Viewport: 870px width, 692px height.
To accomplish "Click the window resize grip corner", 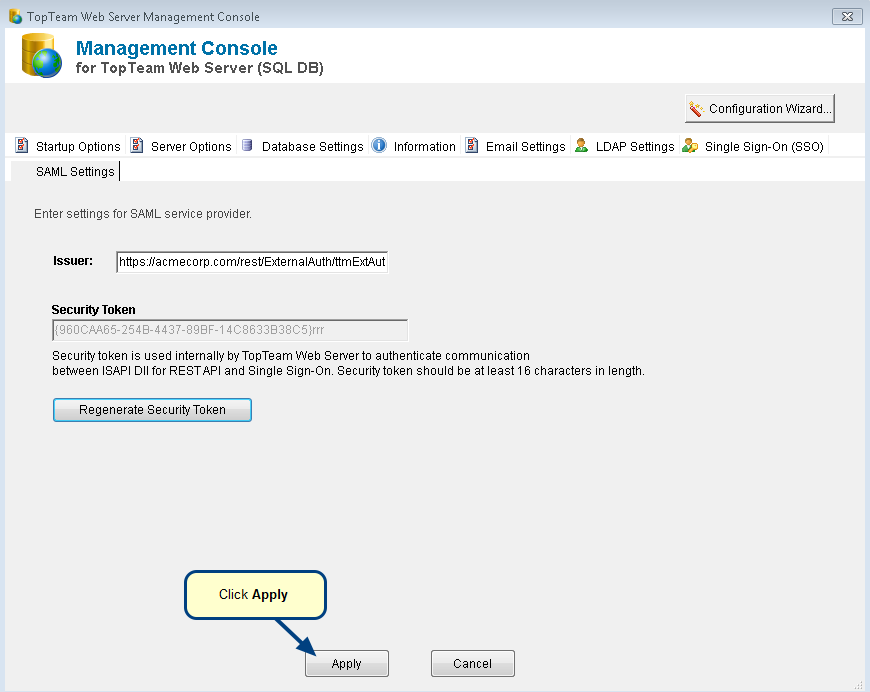I will (x=858, y=685).
